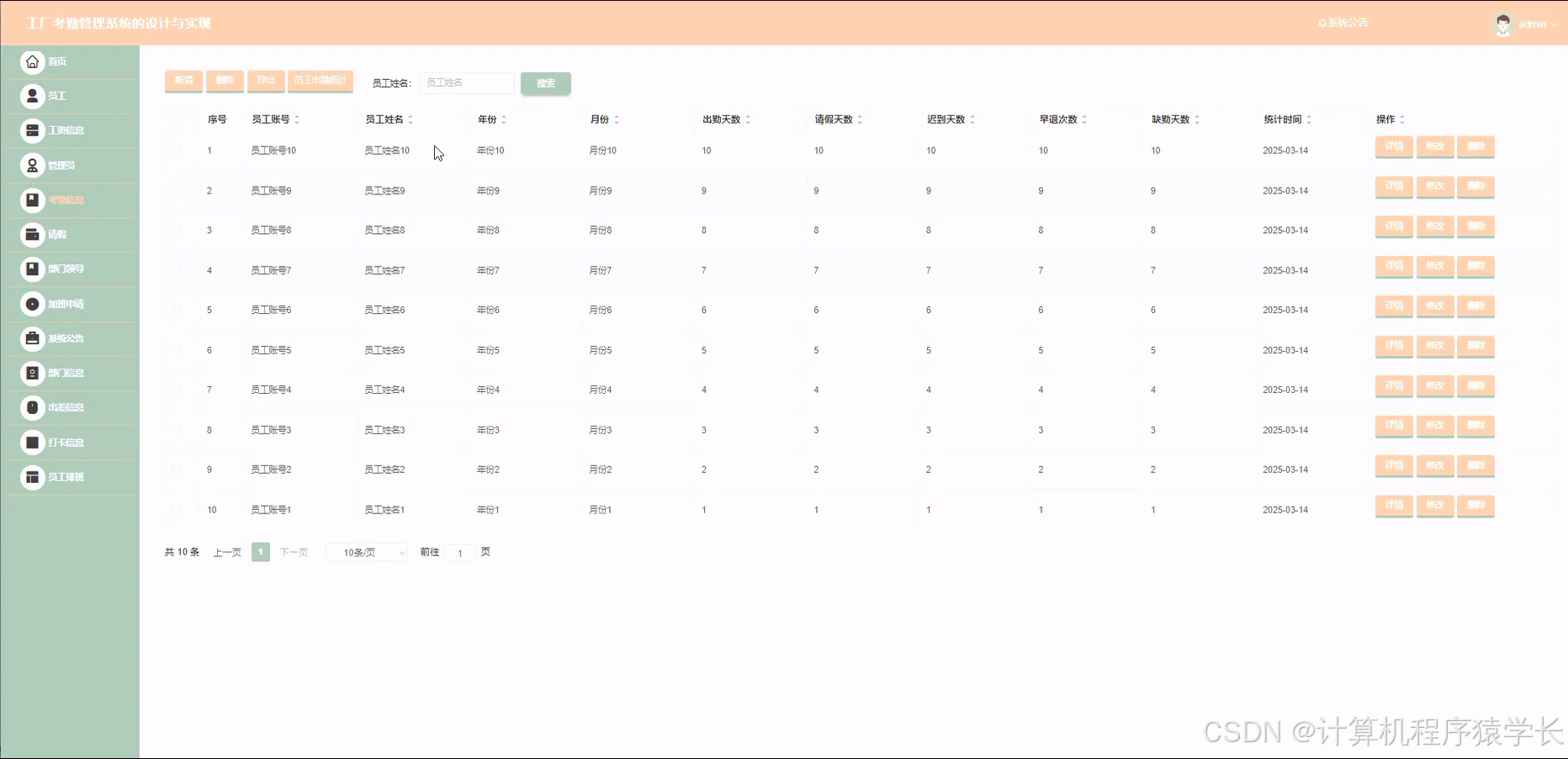Click the 员工排班 scheduling icon
This screenshot has height=759, width=1568.
[x=32, y=476]
